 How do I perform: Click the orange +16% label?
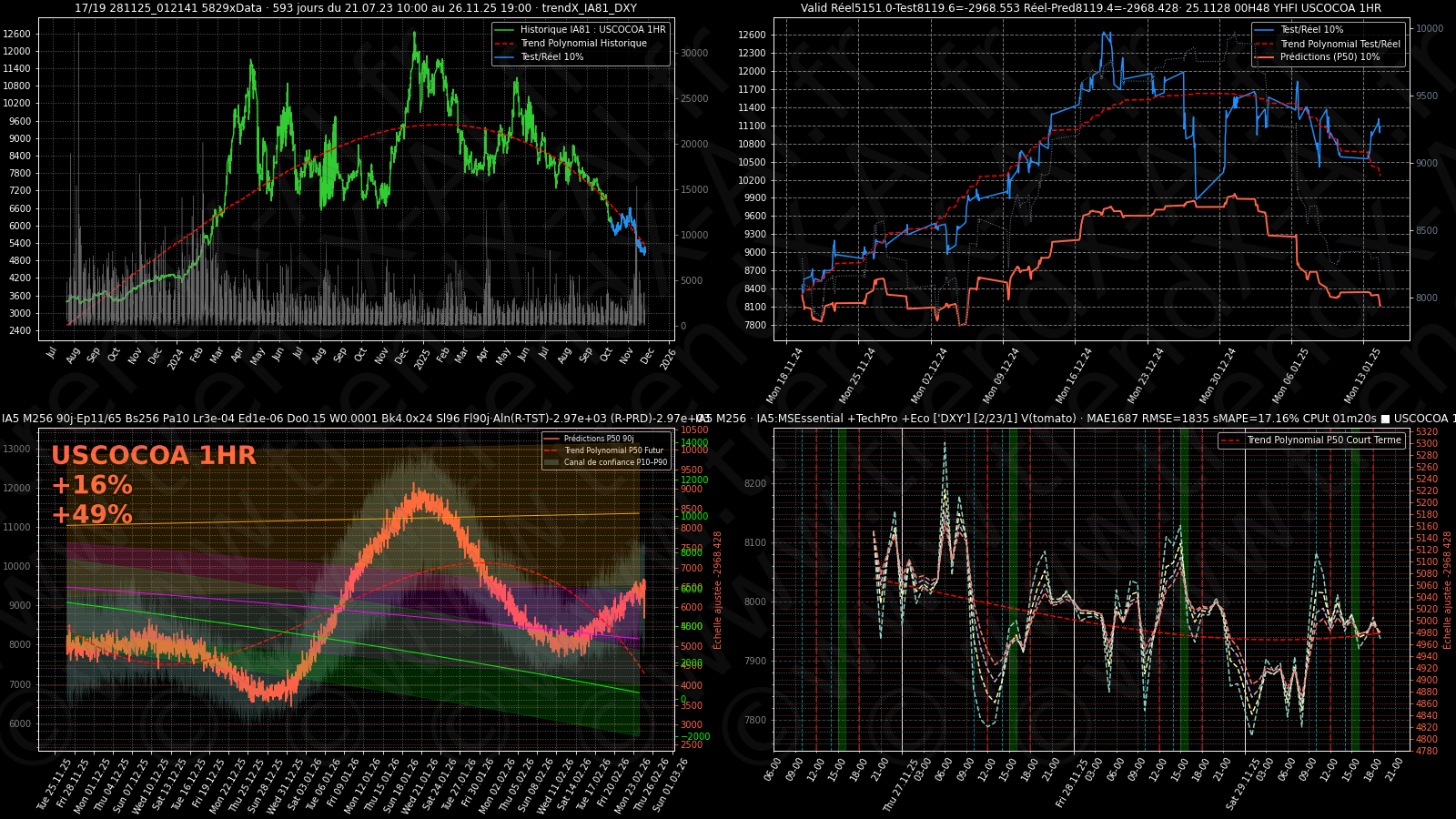(92, 485)
